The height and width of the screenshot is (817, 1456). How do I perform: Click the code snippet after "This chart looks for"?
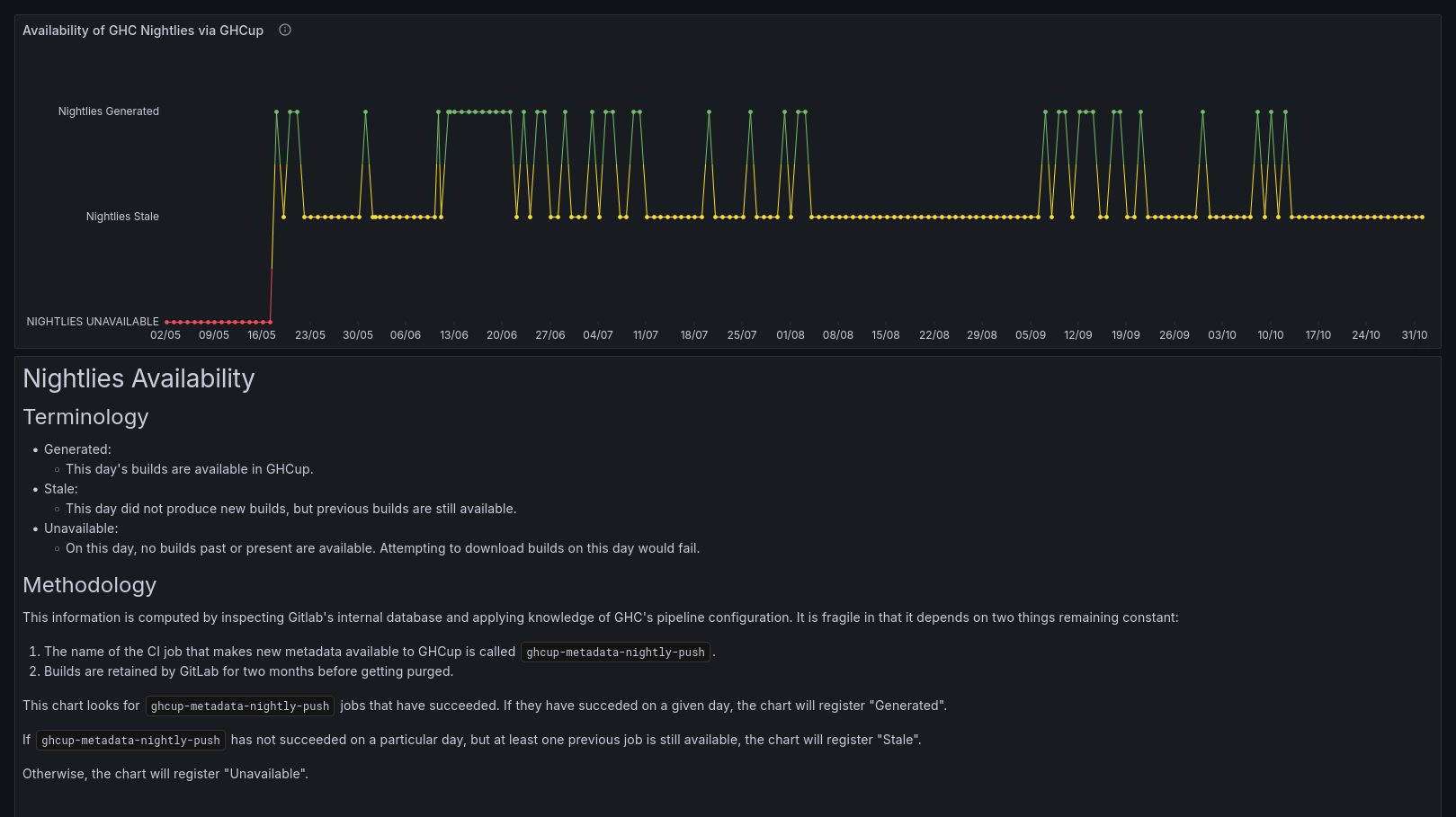[x=240, y=706]
